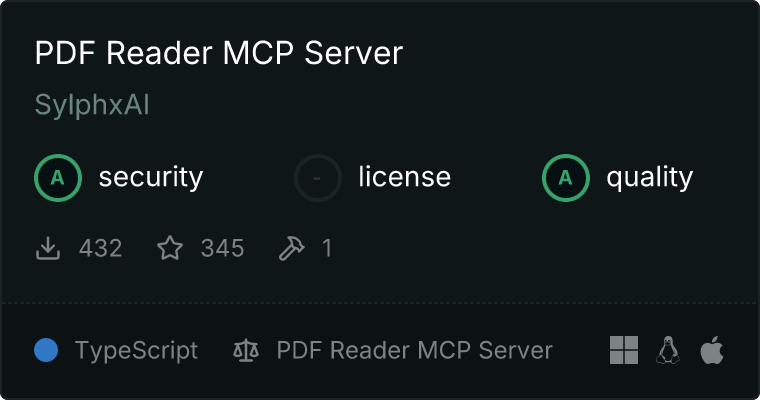Click the Linux penguin icon
Screen dimensions: 760x400
click(668, 350)
